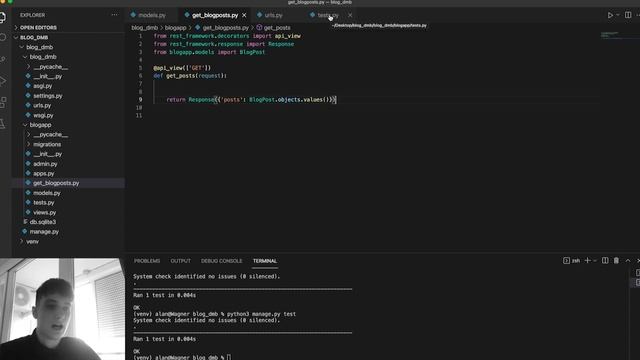The width and height of the screenshot is (640, 360).
Task: Open the Search view in activity bar
Action: coord(3,38)
